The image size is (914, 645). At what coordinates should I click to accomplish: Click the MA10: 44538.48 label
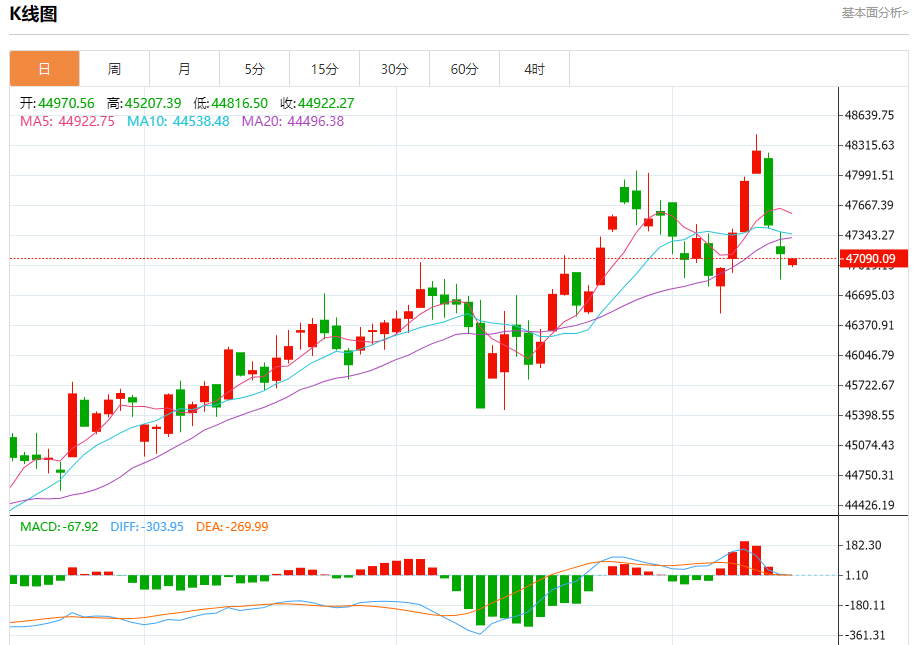[x=178, y=121]
